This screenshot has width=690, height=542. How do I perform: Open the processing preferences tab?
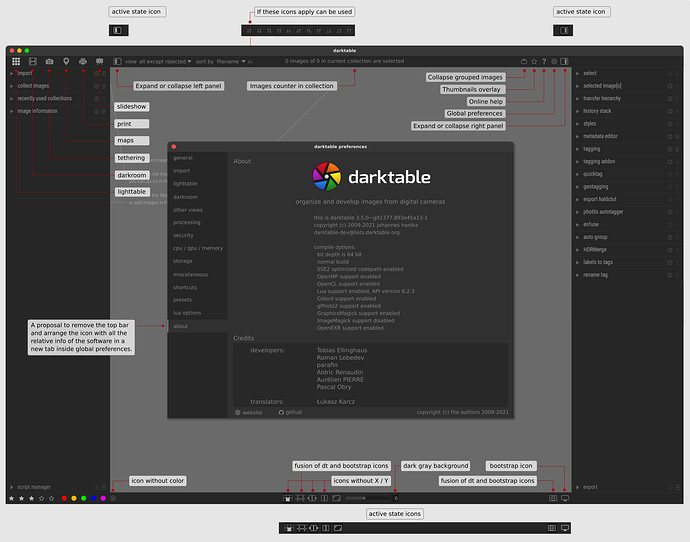[x=198, y=223]
